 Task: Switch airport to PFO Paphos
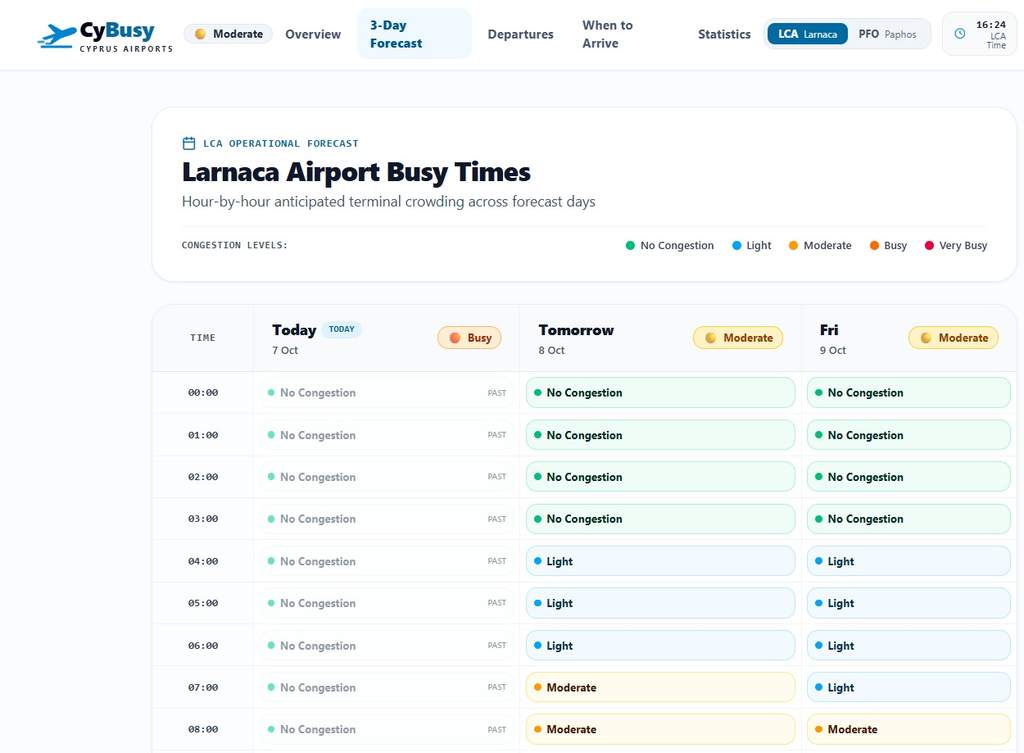(887, 34)
